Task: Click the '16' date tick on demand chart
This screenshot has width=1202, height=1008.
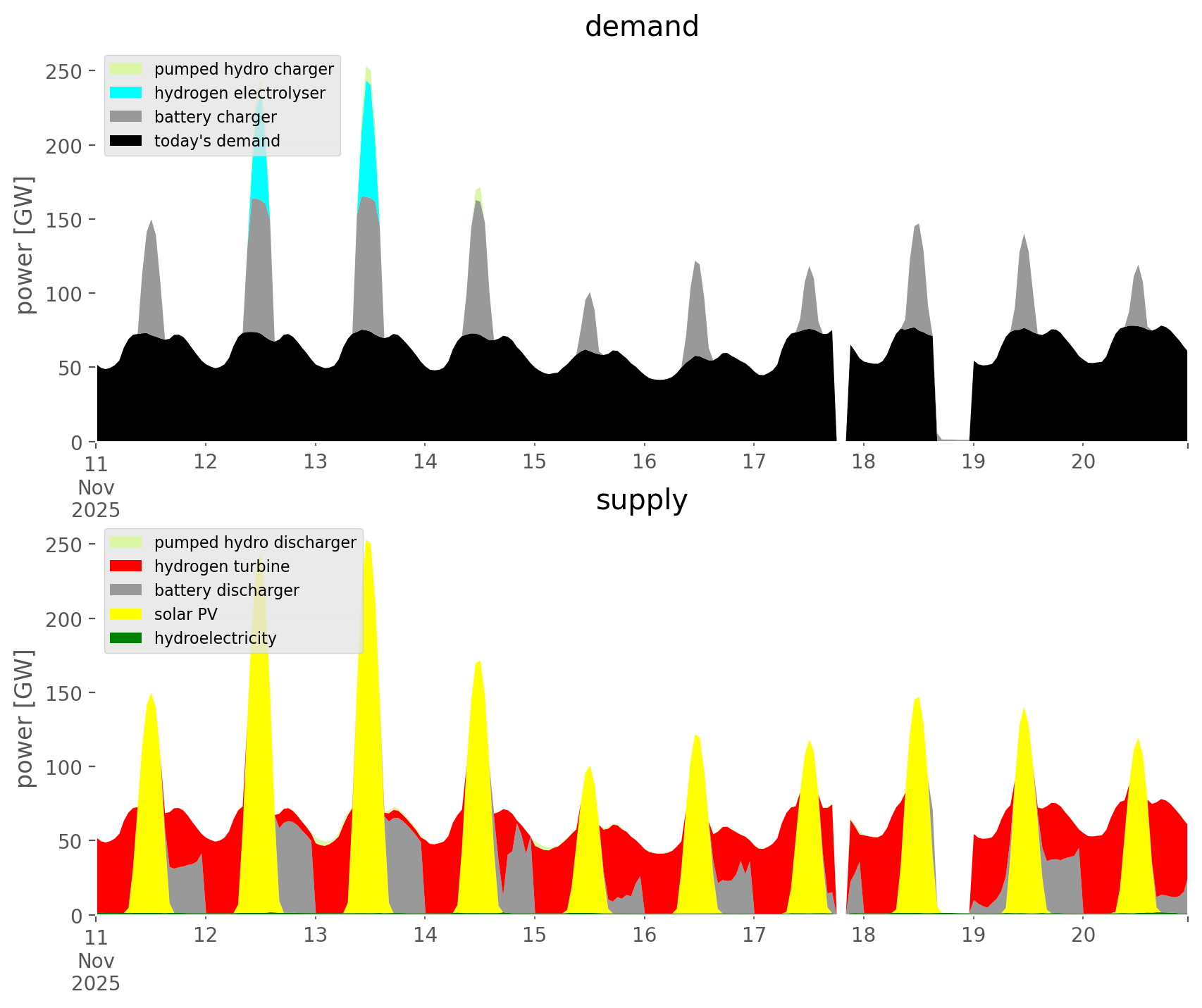Action: pos(644,462)
